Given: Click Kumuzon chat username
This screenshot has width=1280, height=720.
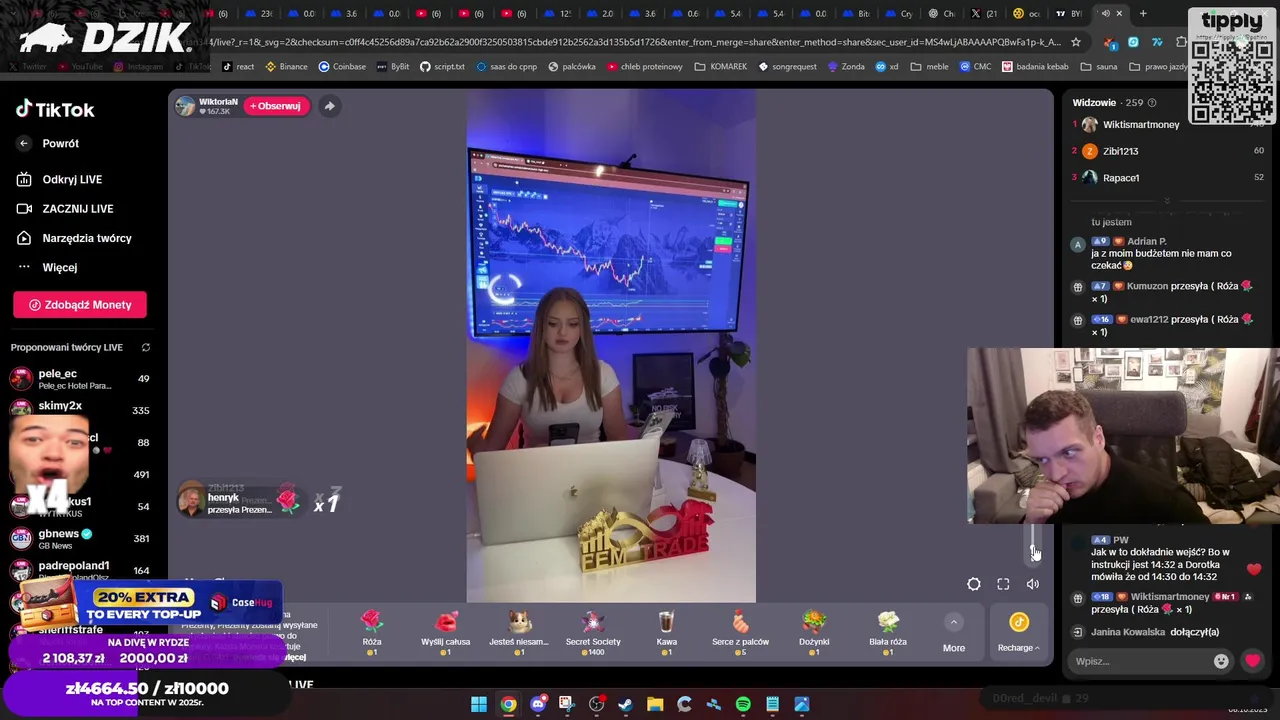Looking at the screenshot, I should [x=1147, y=286].
